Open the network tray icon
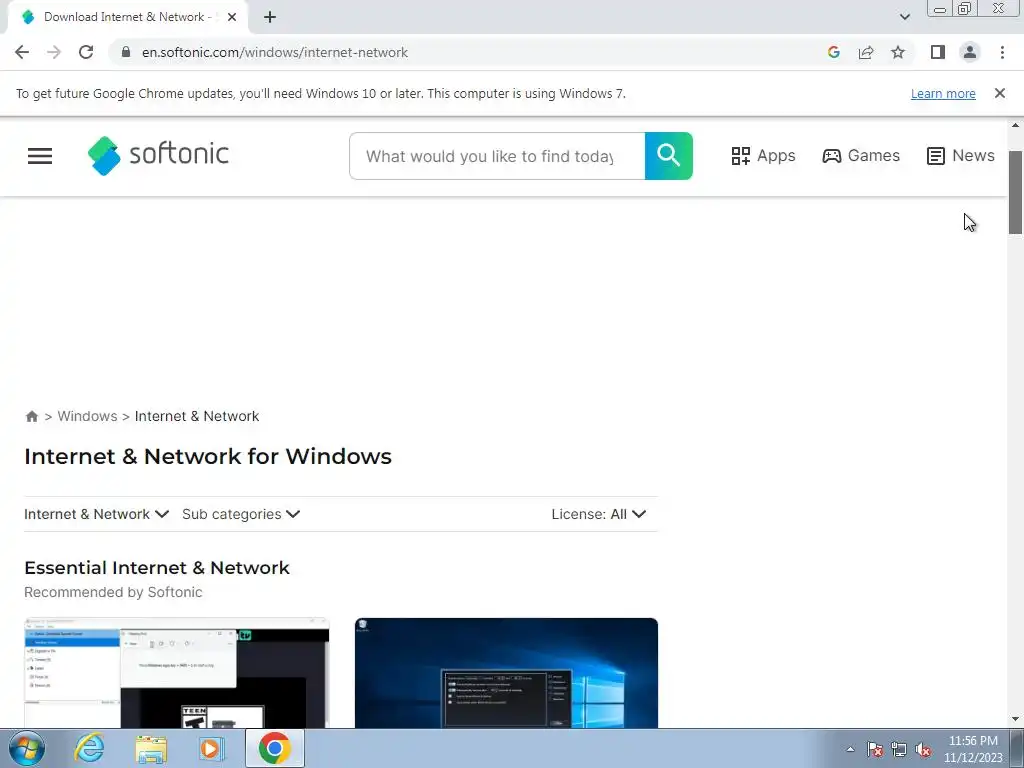Viewport: 1024px width, 768px height. click(899, 749)
